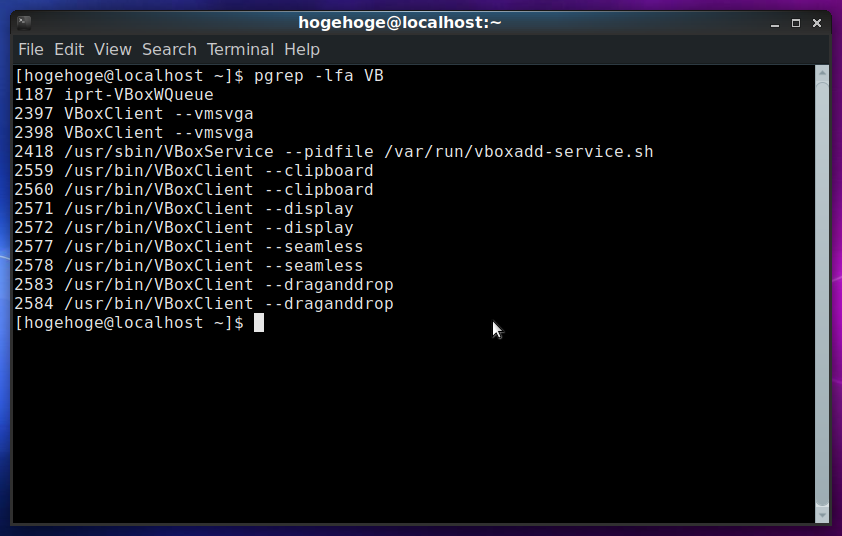This screenshot has height=536, width=842.
Task: Click the scrollbar down arrow
Action: (822, 516)
